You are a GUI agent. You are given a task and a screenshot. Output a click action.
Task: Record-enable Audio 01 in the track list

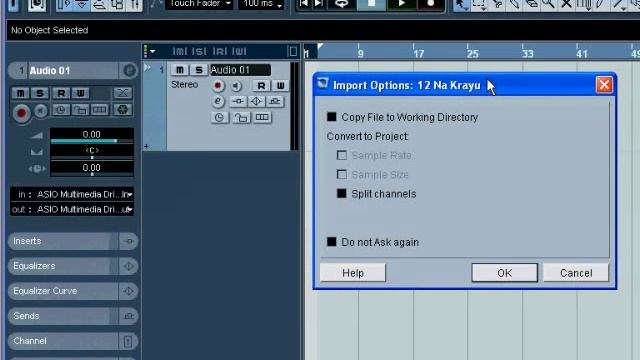[x=218, y=86]
